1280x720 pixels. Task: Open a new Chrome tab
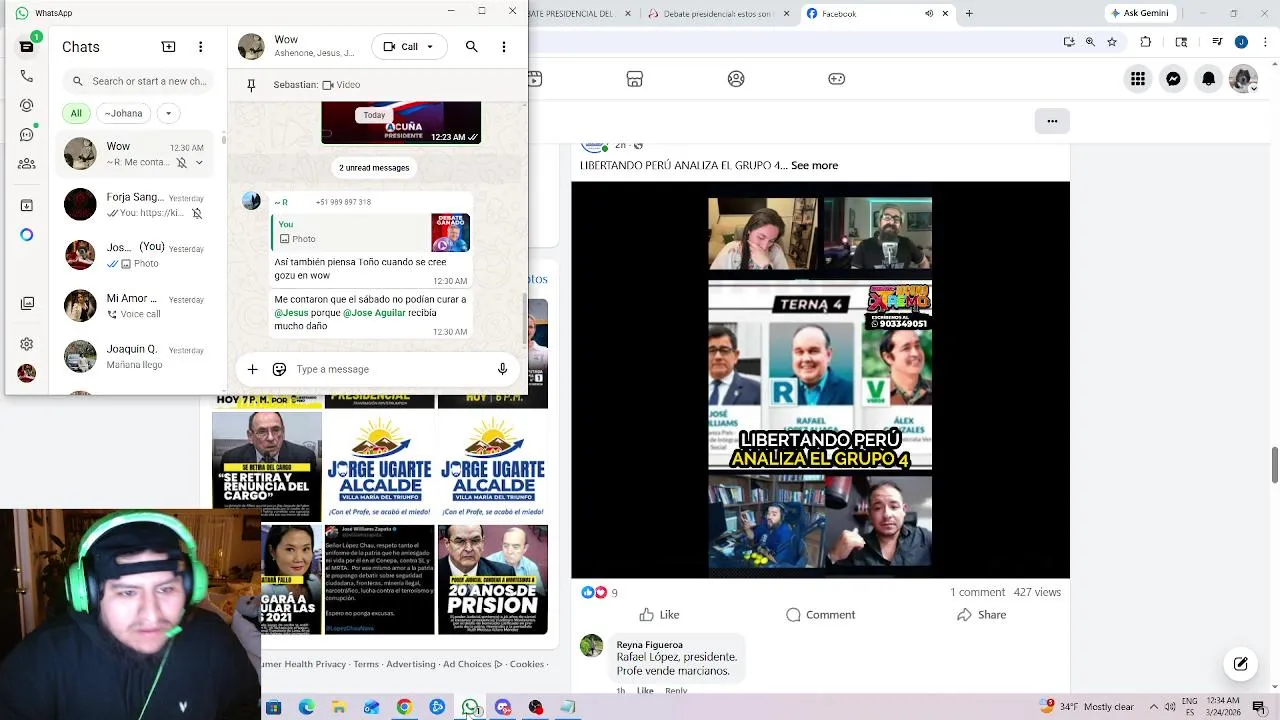[968, 13]
